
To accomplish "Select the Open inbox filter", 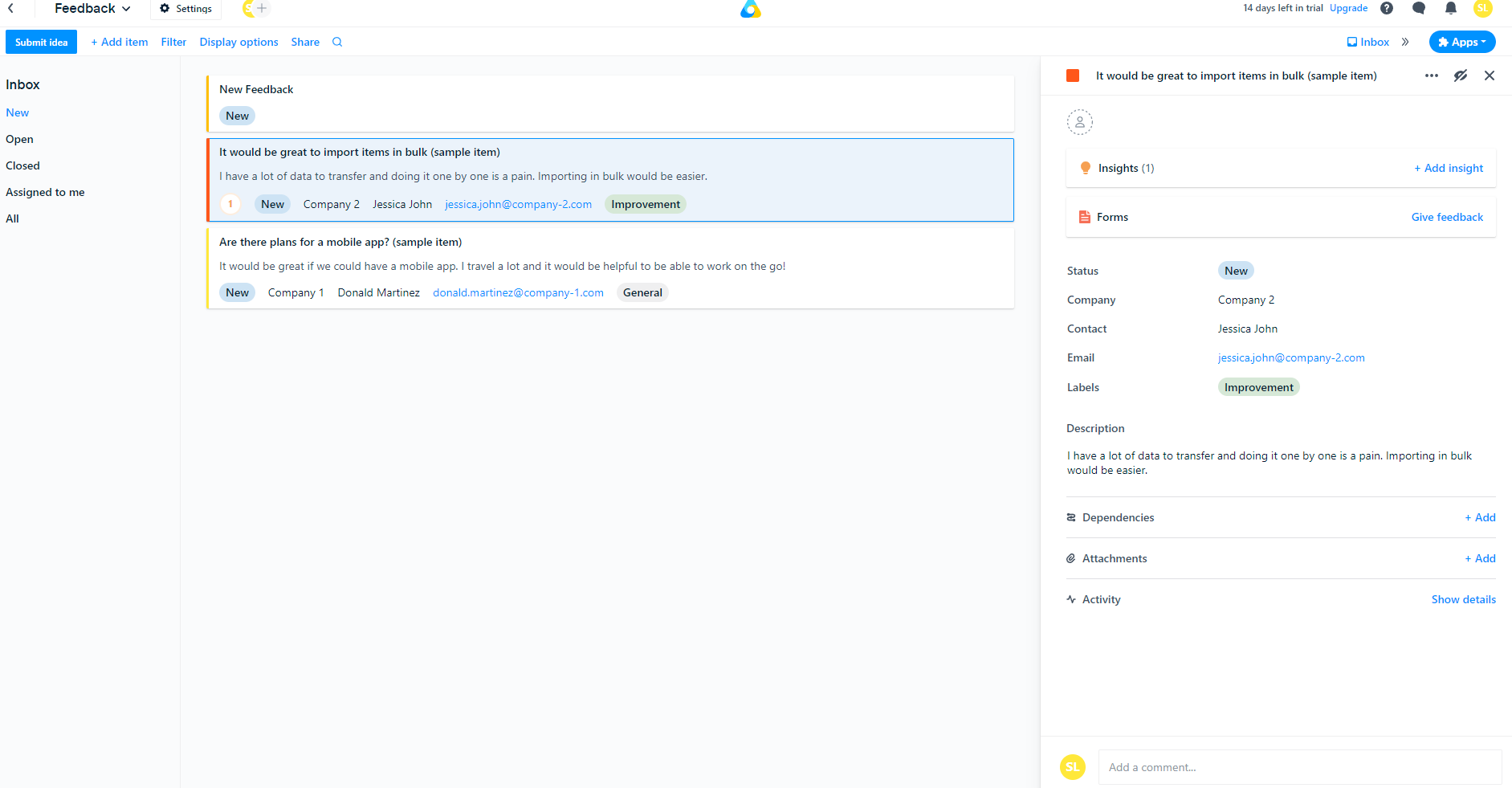I will [x=19, y=139].
